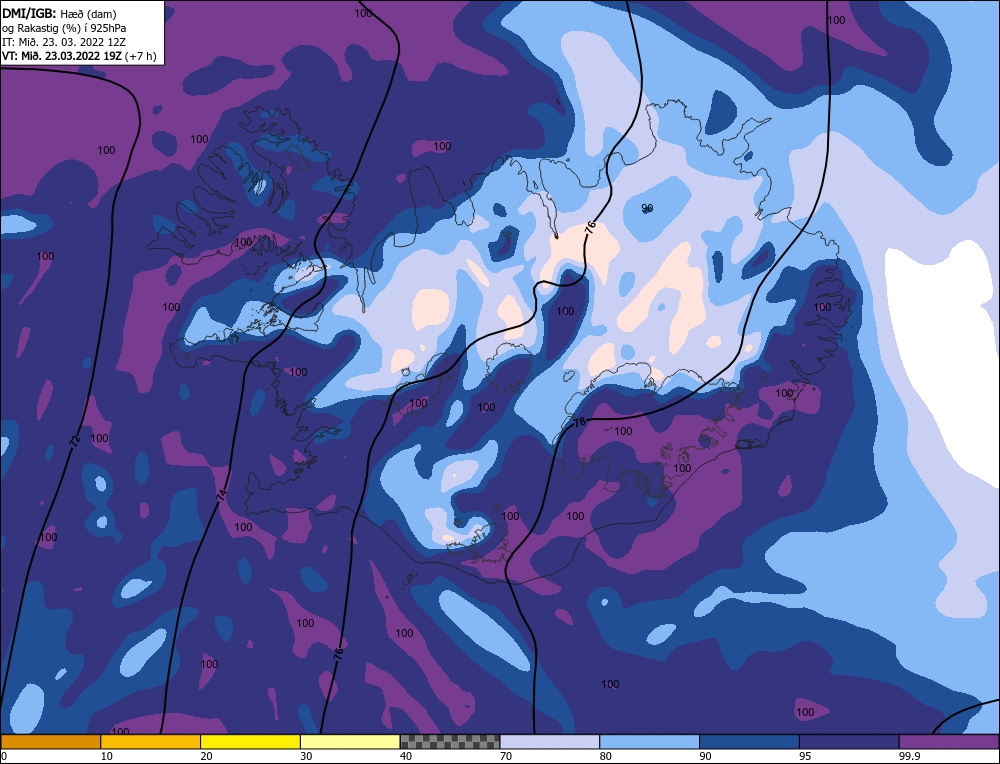Click the bright yellow 20–30 legend swatch
This screenshot has height=764, width=1000.
pos(250,742)
